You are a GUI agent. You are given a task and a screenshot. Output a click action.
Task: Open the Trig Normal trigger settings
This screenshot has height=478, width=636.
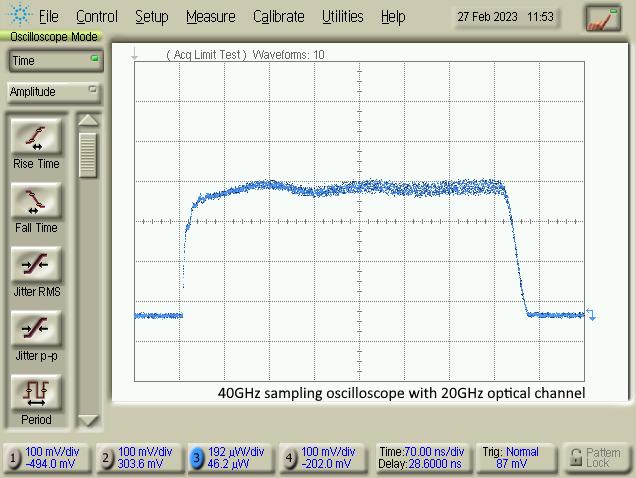[x=516, y=458]
